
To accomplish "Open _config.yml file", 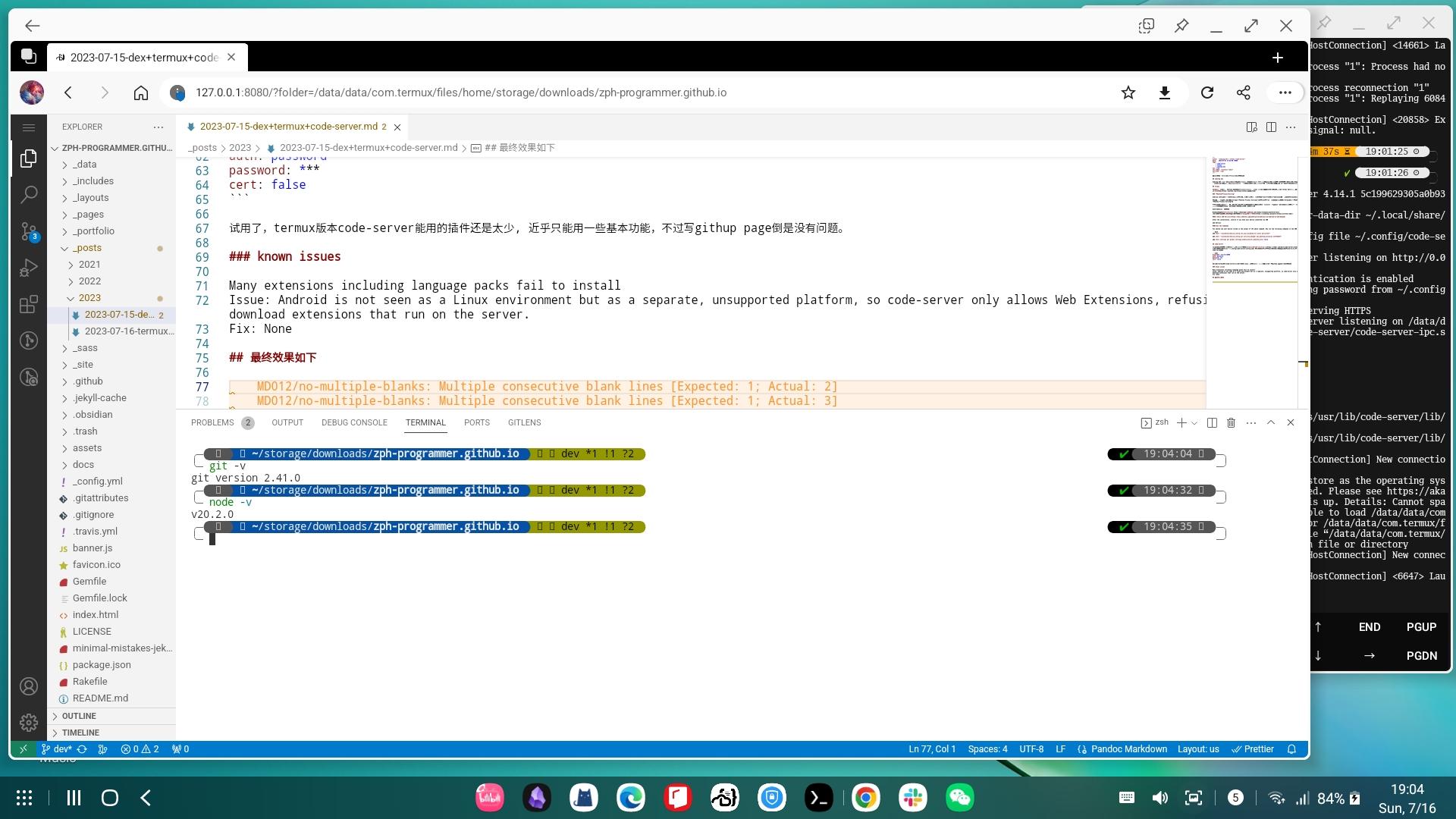I will [x=111, y=482].
